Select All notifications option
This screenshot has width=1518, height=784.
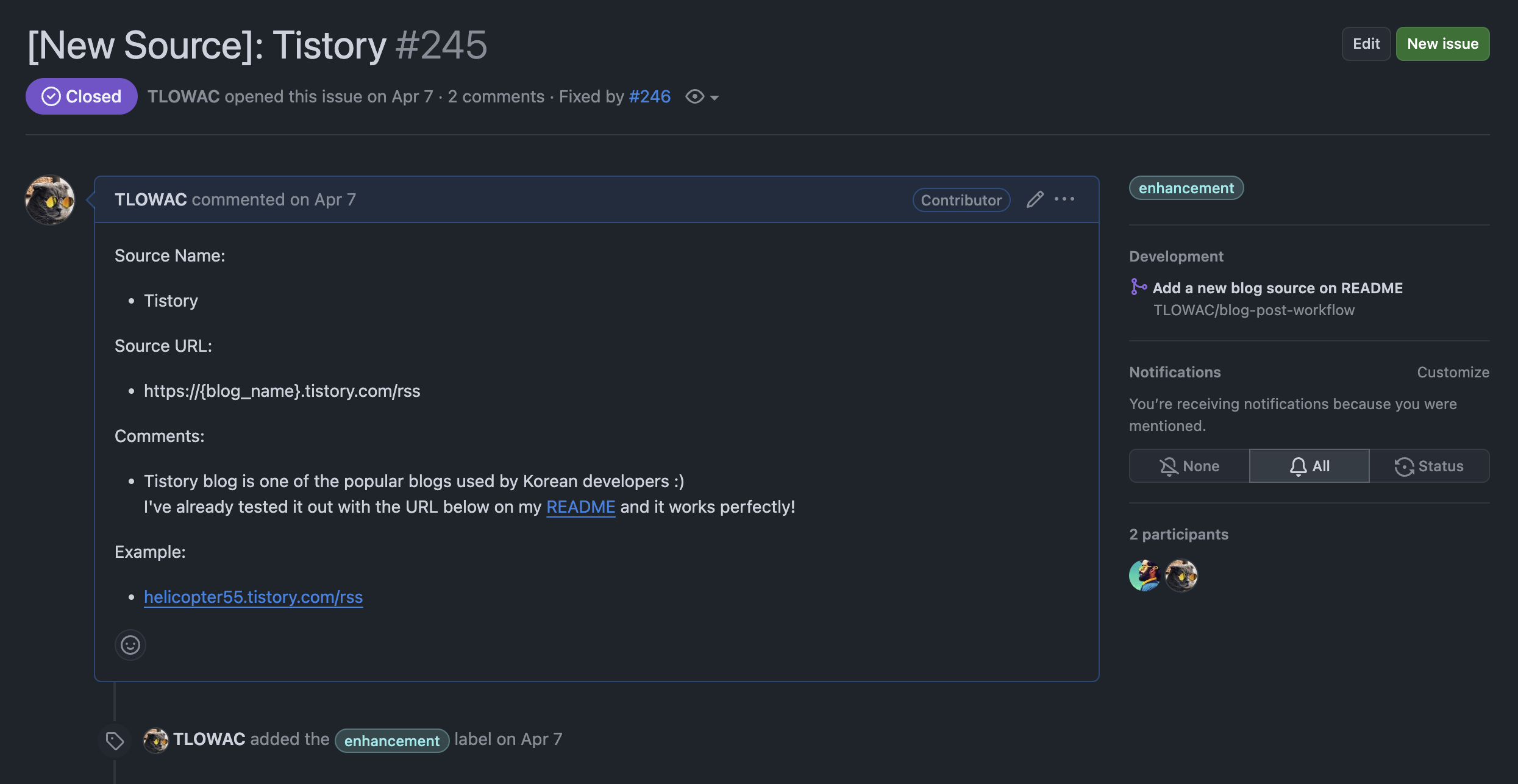tap(1310, 466)
